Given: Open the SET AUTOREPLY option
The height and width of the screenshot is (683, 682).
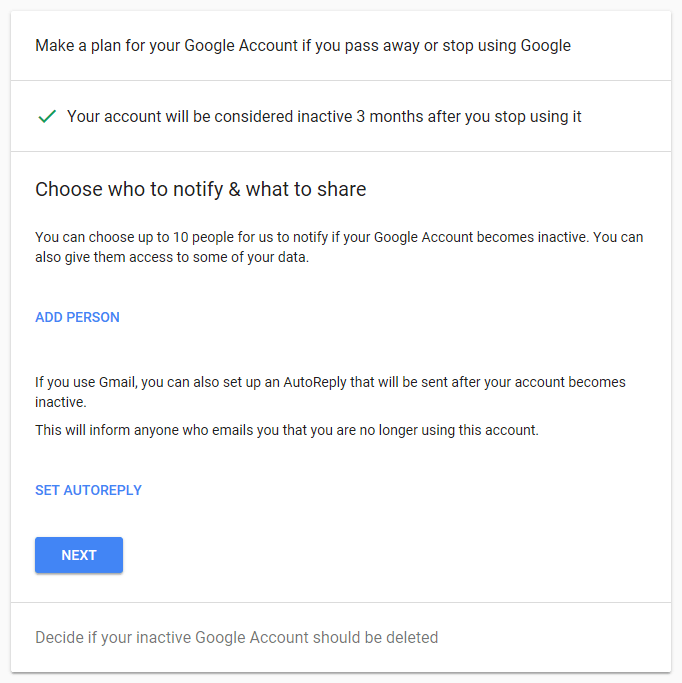Looking at the screenshot, I should (x=88, y=490).
